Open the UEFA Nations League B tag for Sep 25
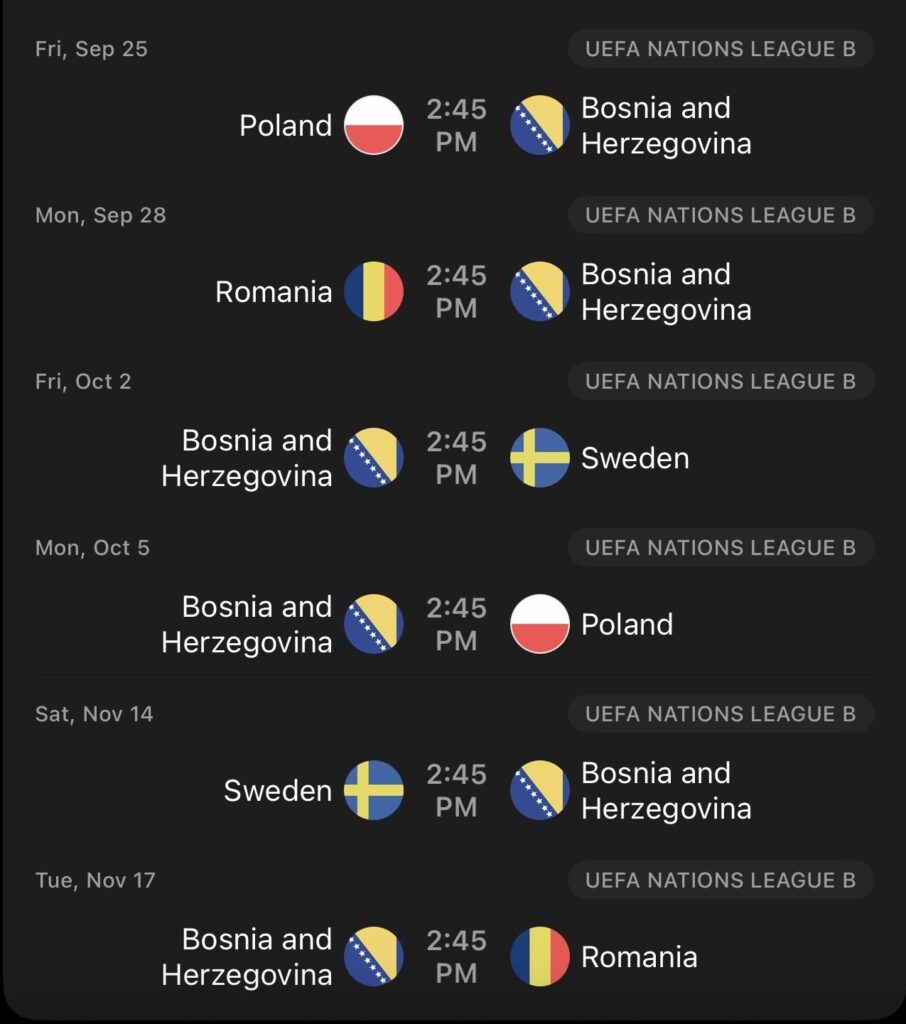Screen dimensions: 906x1024 coord(720,49)
